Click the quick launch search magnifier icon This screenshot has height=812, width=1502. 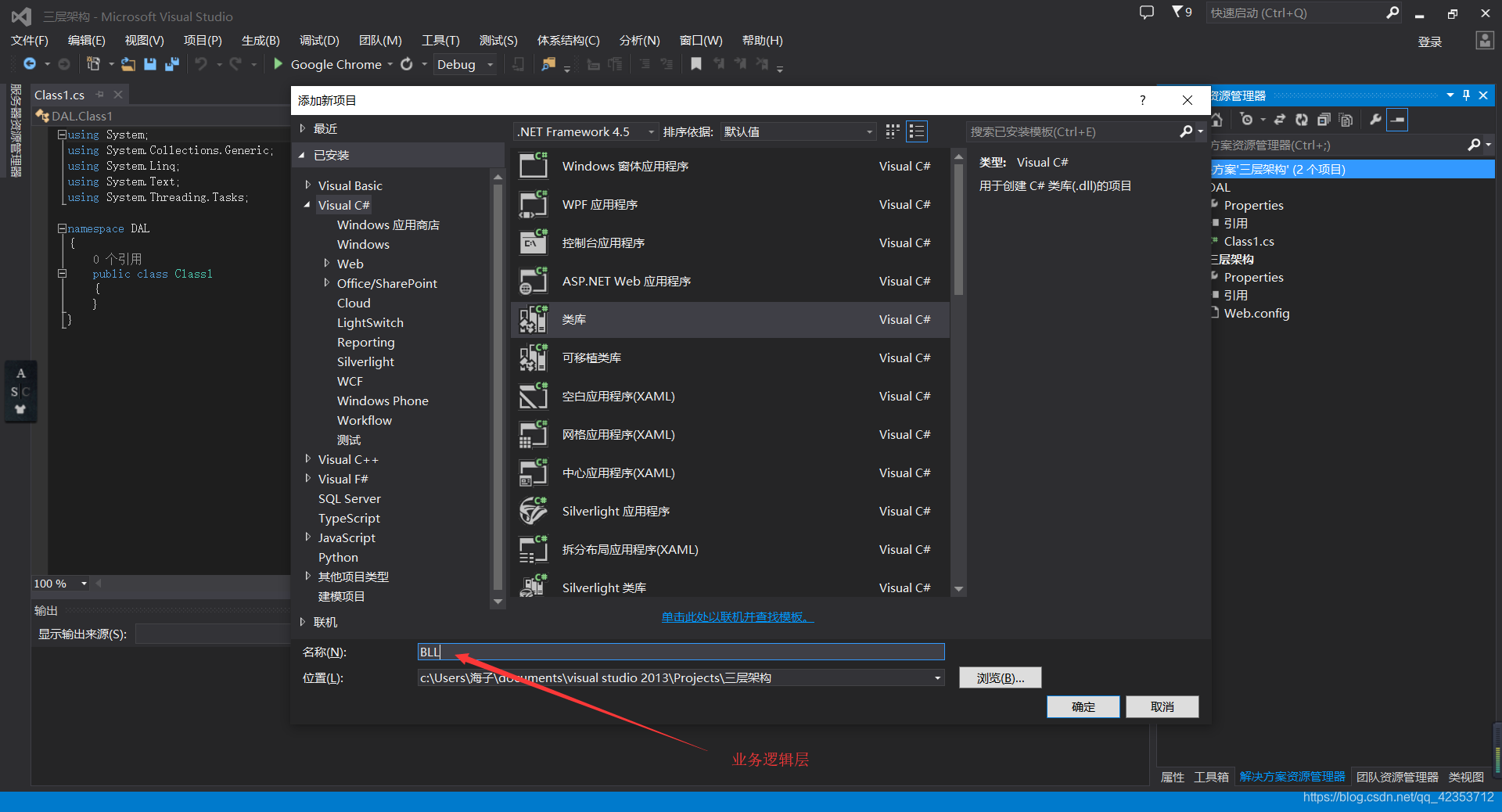(x=1392, y=13)
